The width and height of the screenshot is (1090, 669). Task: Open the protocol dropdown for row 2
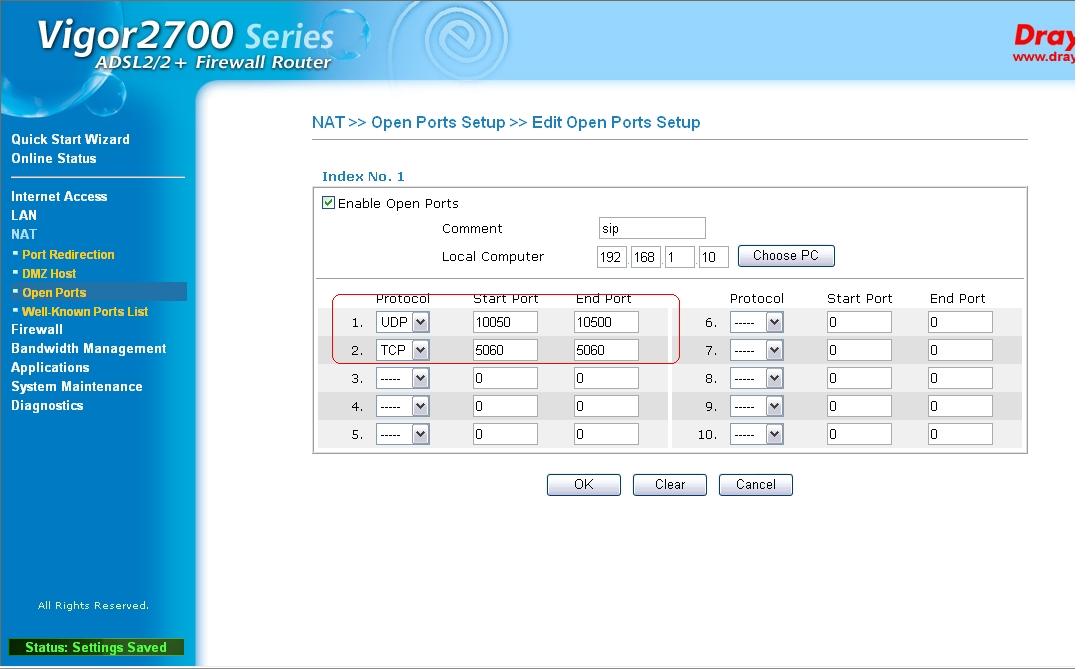coord(403,350)
